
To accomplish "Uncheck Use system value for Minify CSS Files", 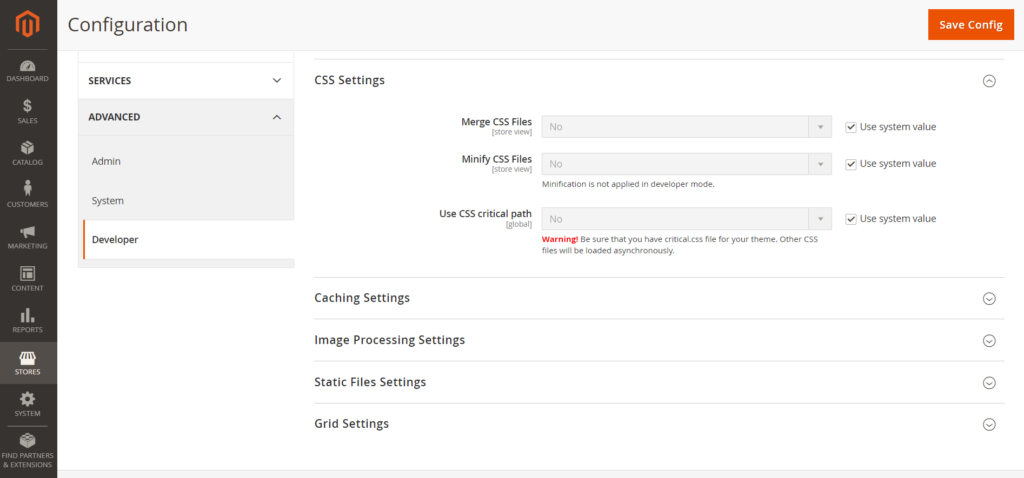I will pos(850,164).
